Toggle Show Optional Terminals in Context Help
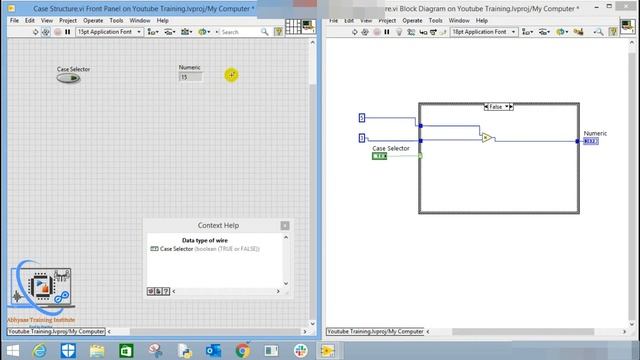The height and width of the screenshot is (360, 640). click(151, 291)
